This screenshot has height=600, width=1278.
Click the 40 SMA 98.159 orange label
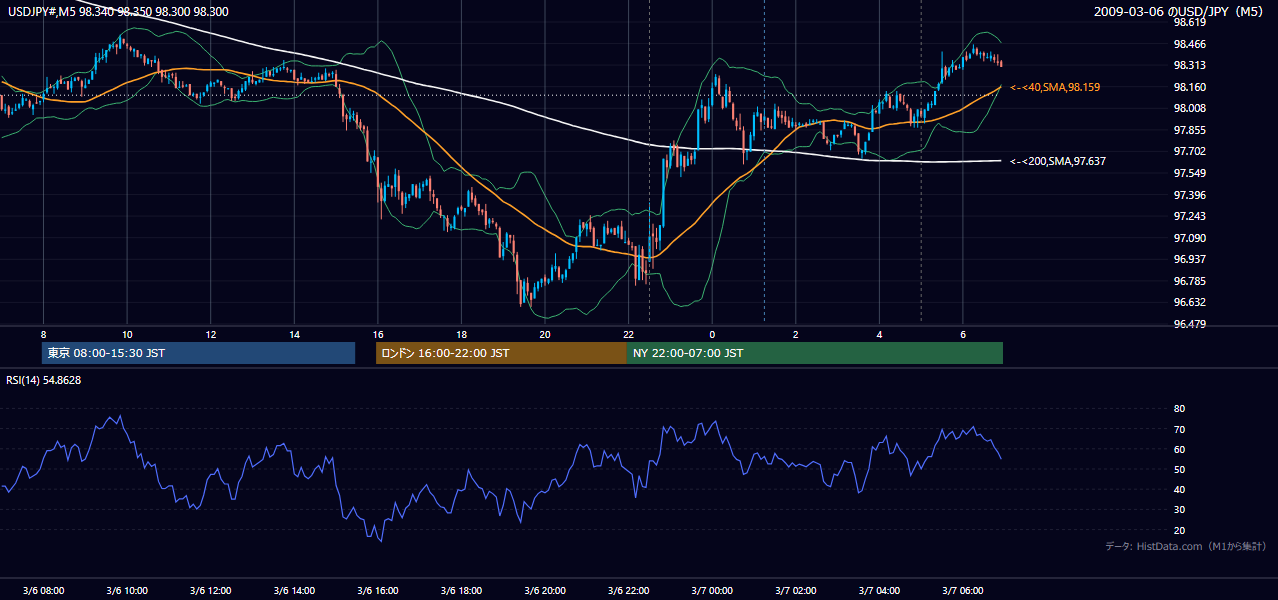(x=1055, y=88)
